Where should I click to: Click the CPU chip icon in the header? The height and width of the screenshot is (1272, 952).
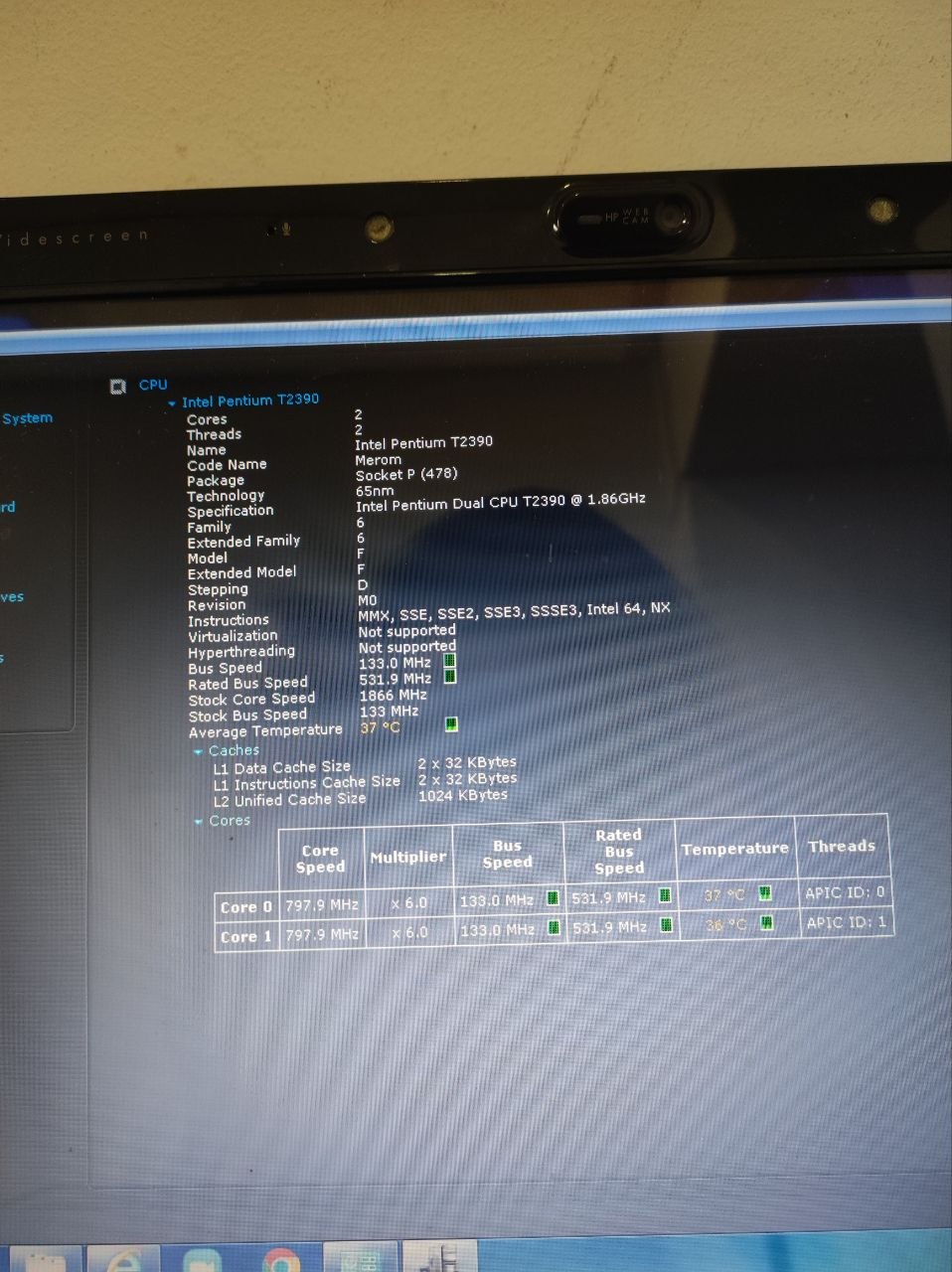click(118, 387)
